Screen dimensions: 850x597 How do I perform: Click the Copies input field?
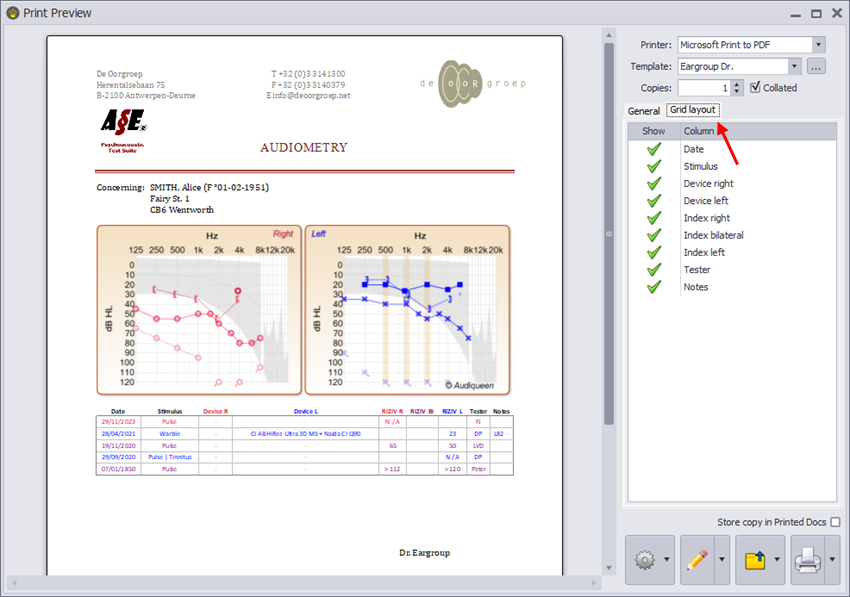(704, 88)
